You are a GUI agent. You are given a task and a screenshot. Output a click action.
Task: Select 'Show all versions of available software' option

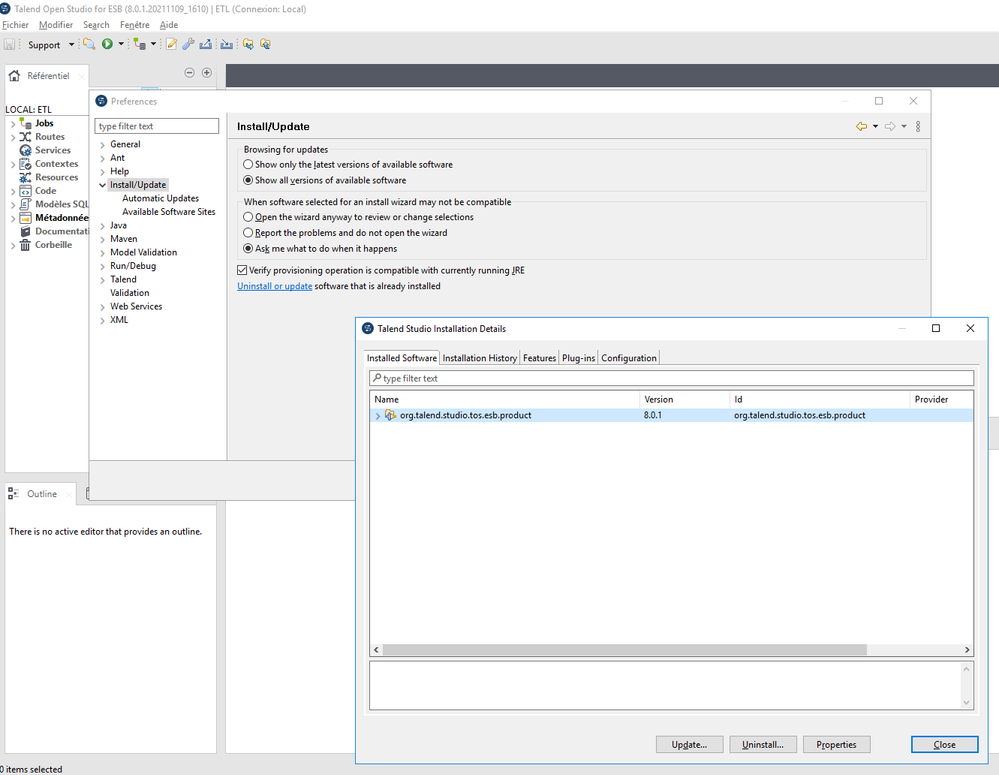tap(248, 180)
